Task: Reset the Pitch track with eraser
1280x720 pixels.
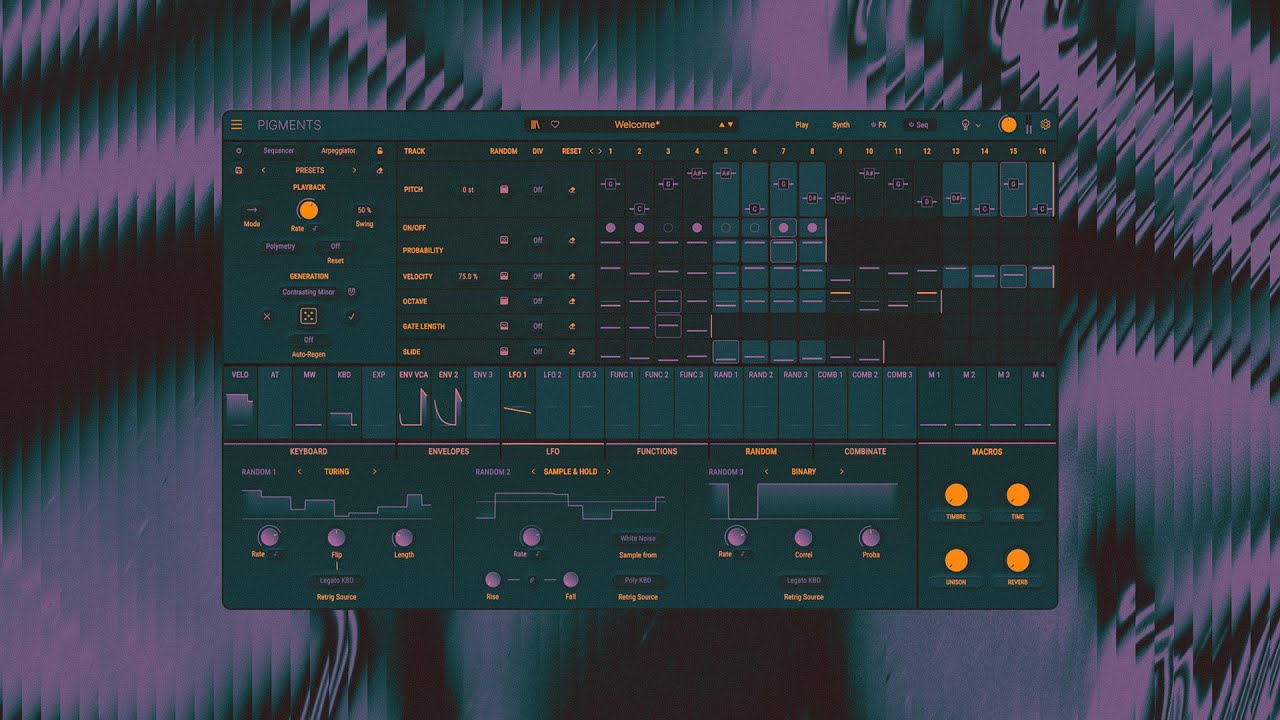Action: pos(572,189)
